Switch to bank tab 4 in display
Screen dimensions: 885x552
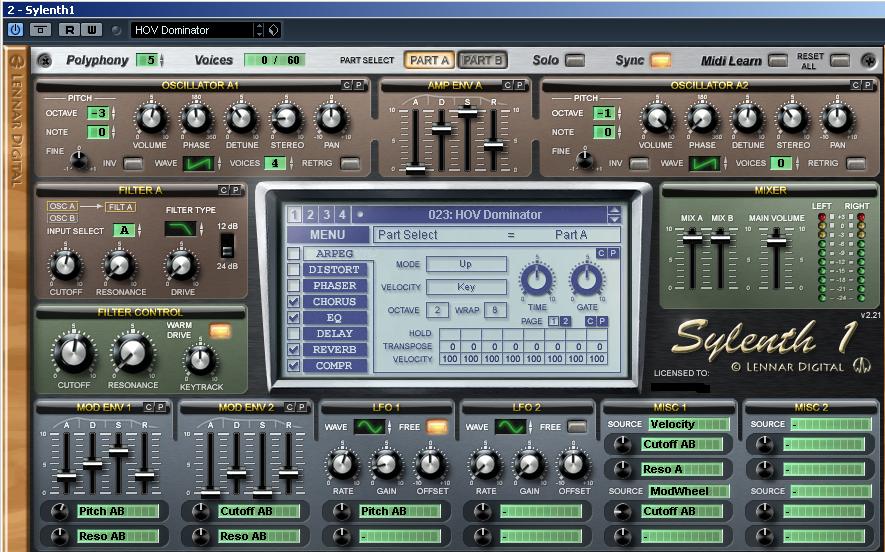pos(342,214)
